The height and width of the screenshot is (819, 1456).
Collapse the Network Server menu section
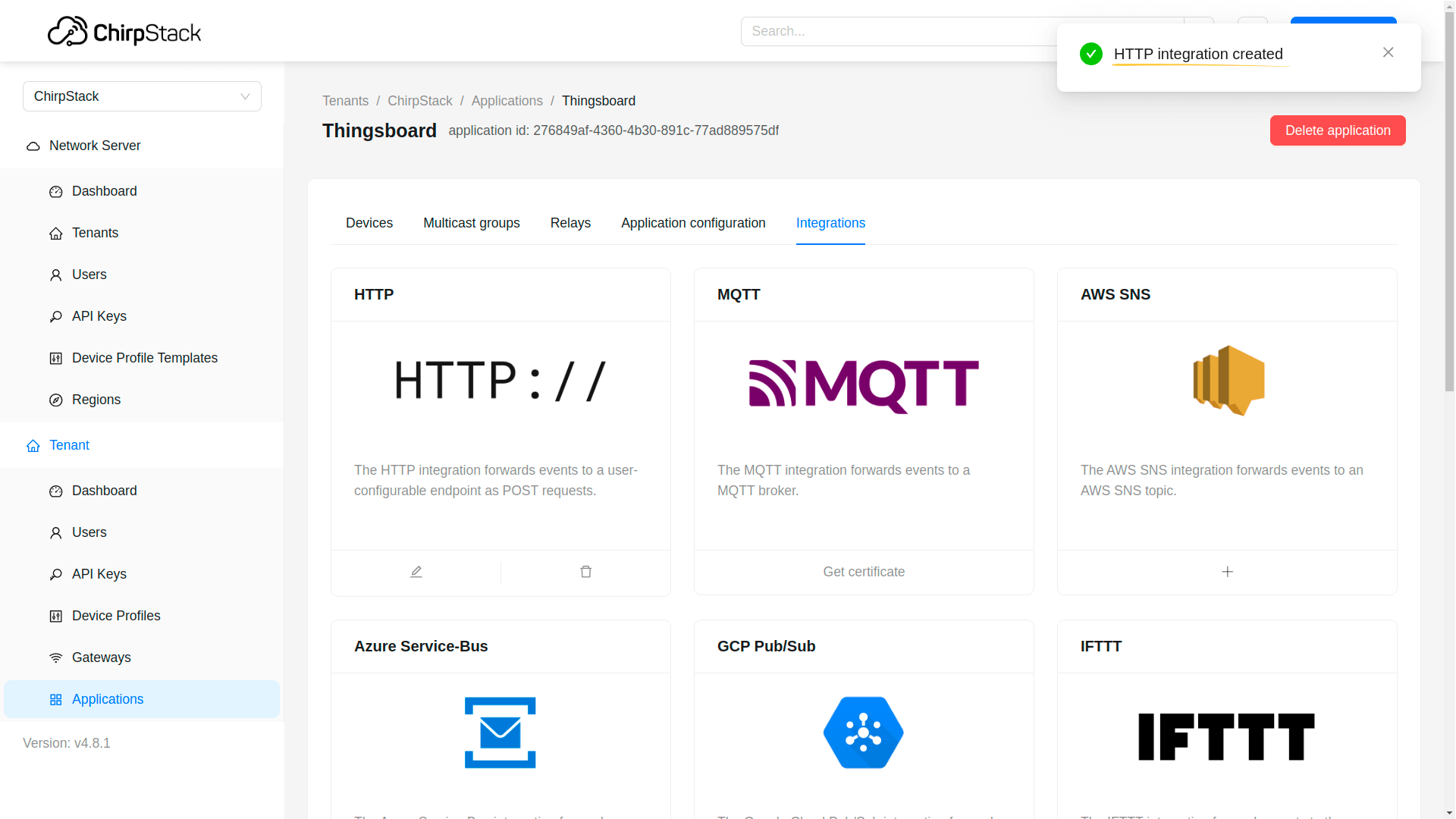pyautogui.click(x=95, y=146)
